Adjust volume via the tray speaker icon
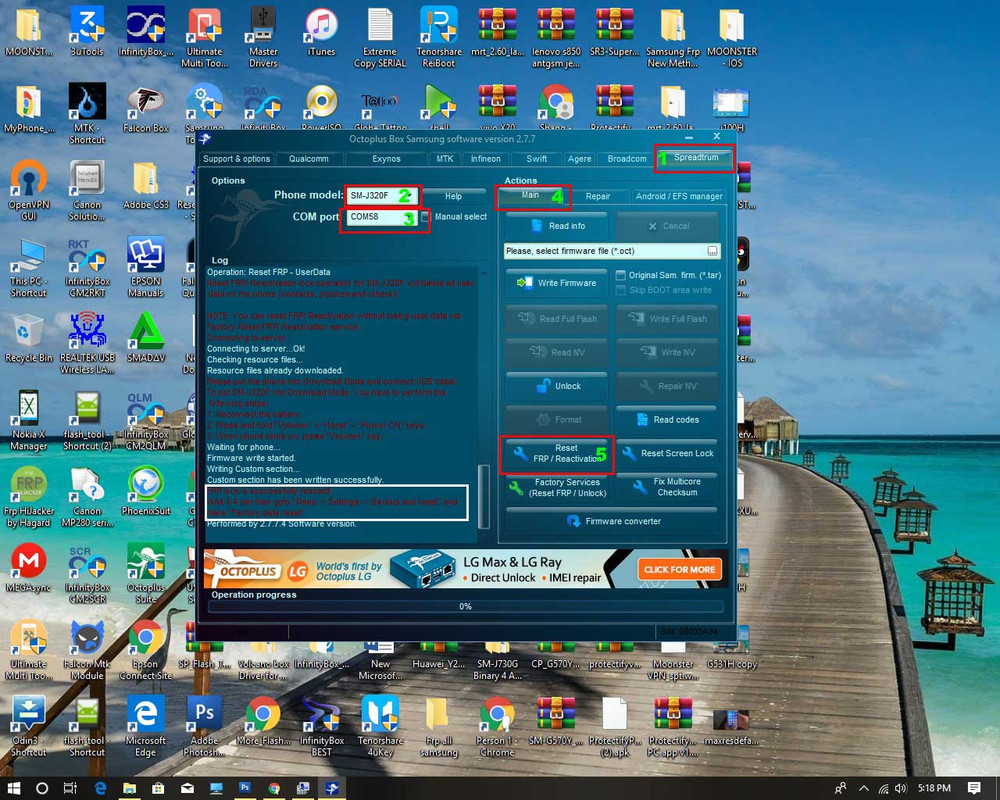1000x800 pixels. (x=901, y=789)
